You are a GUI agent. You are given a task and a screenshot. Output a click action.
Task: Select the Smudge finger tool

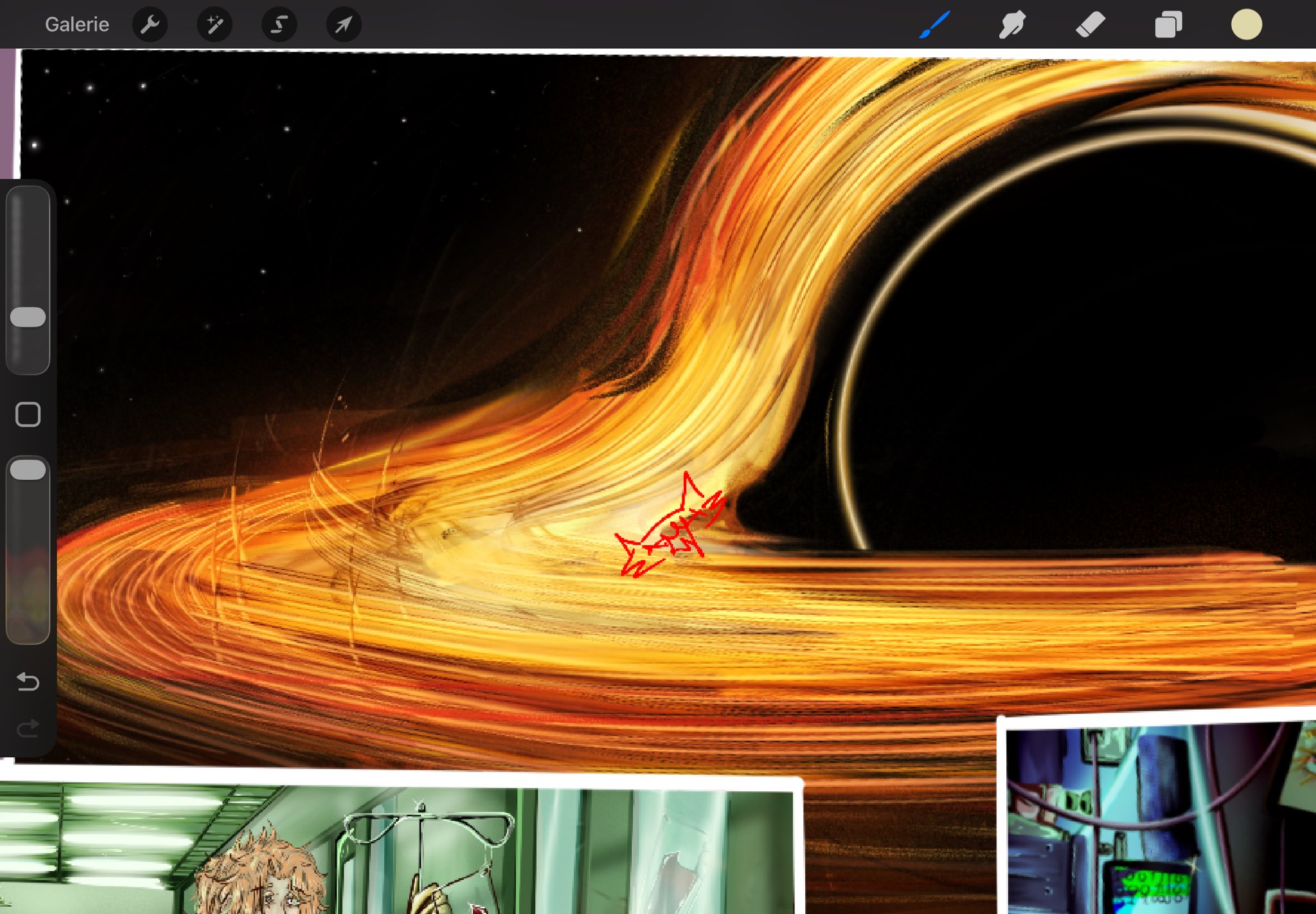1012,24
